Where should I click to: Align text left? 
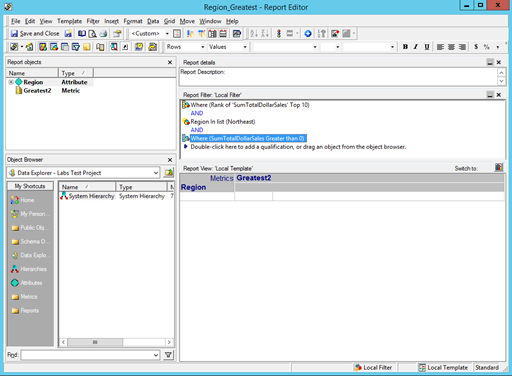click(x=440, y=47)
